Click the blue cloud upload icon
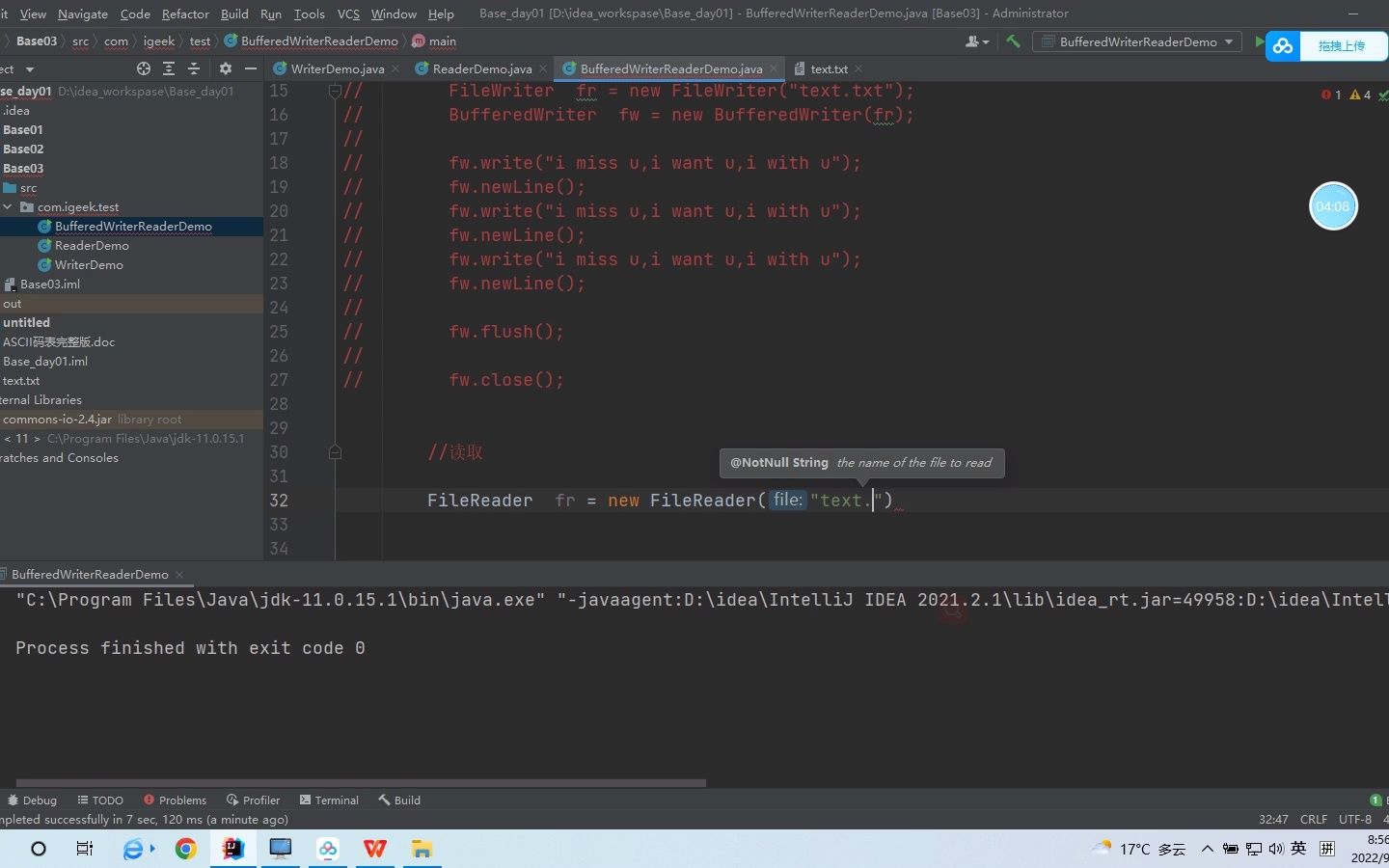 click(1283, 46)
